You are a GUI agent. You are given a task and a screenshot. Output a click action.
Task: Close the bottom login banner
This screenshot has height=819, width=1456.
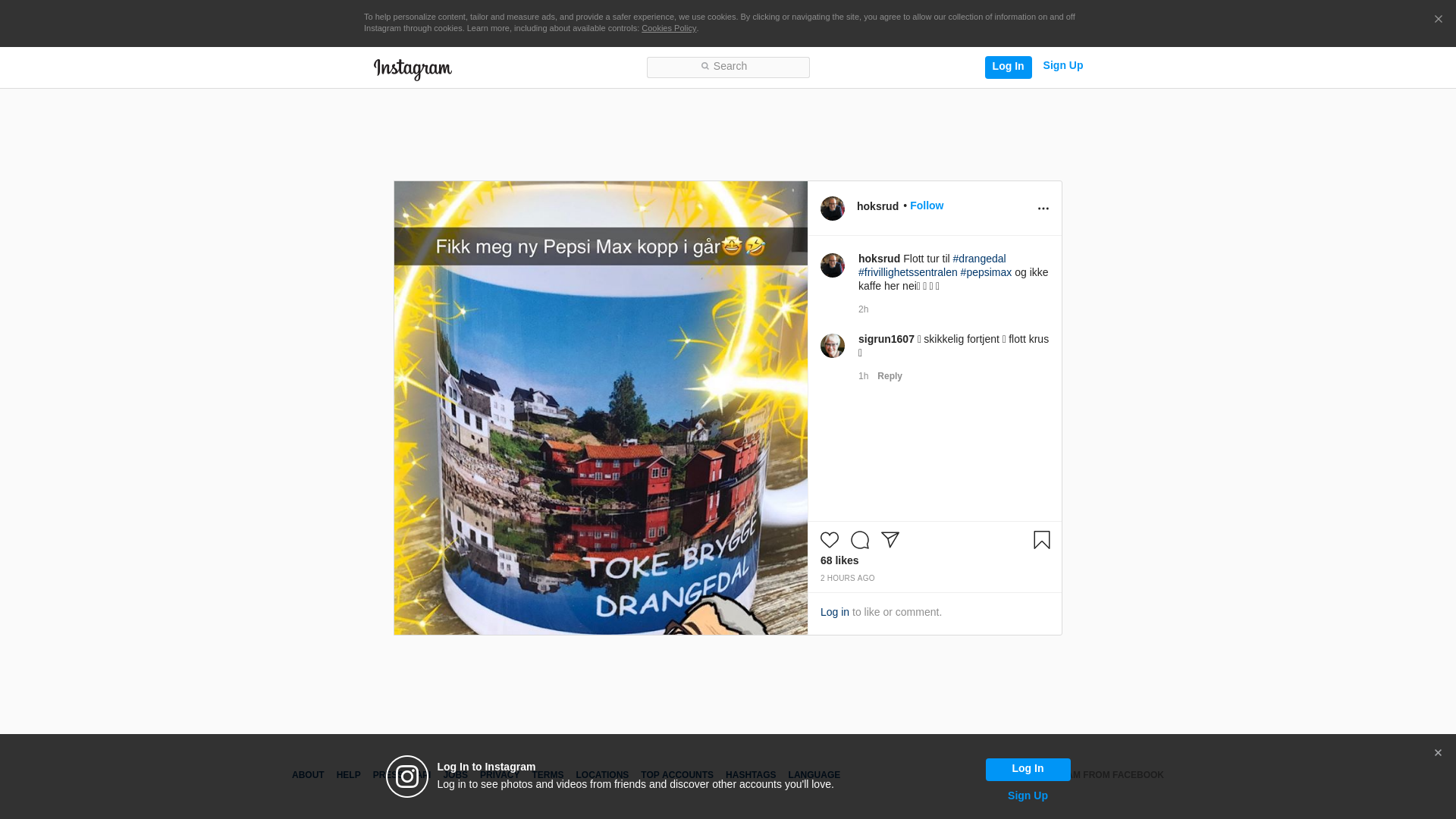1438,753
